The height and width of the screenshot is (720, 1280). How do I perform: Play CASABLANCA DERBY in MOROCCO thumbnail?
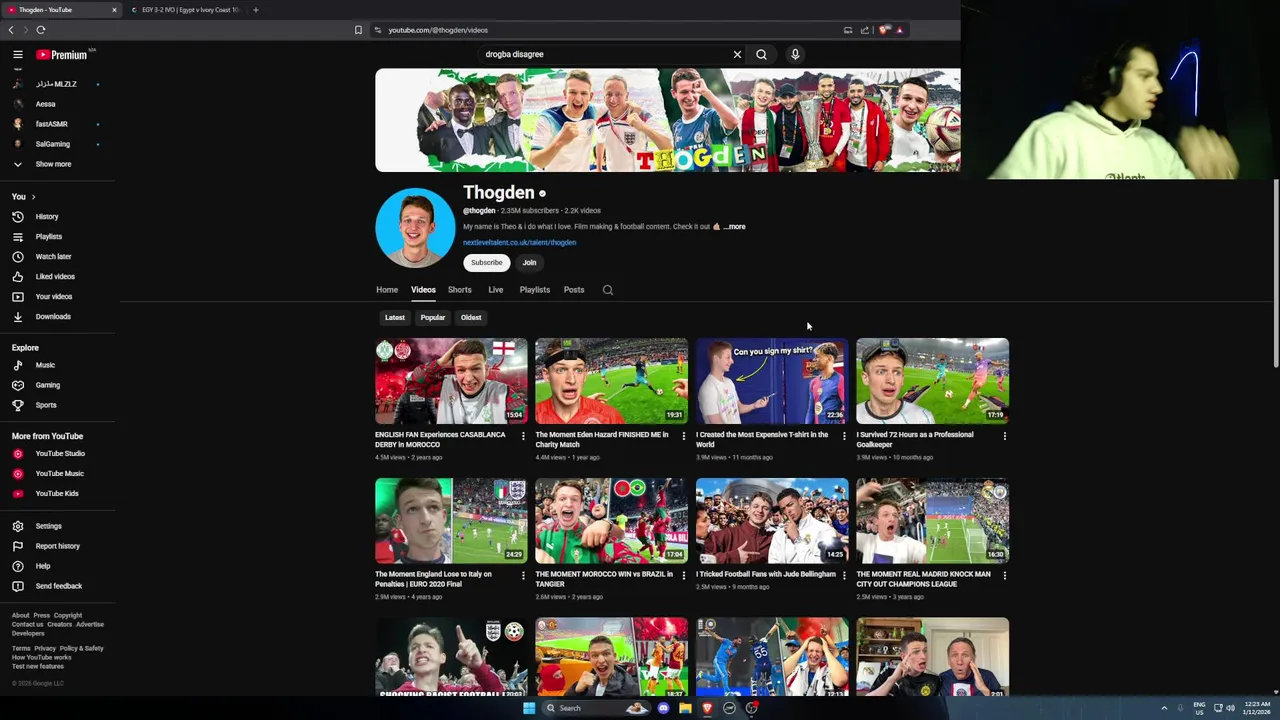click(x=451, y=381)
